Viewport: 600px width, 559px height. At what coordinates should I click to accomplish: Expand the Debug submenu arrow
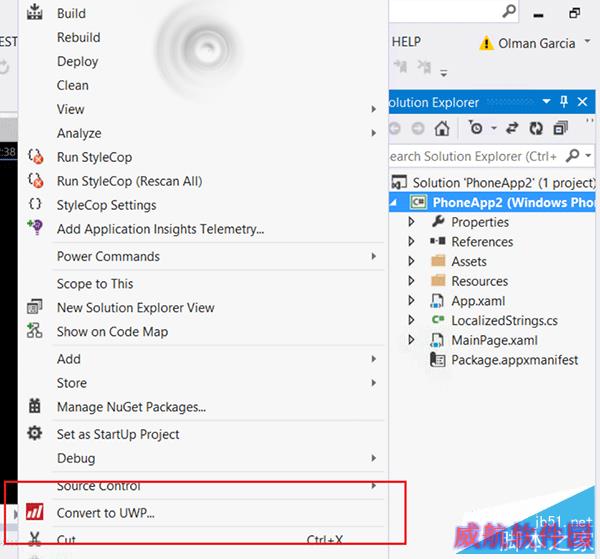(x=373, y=458)
